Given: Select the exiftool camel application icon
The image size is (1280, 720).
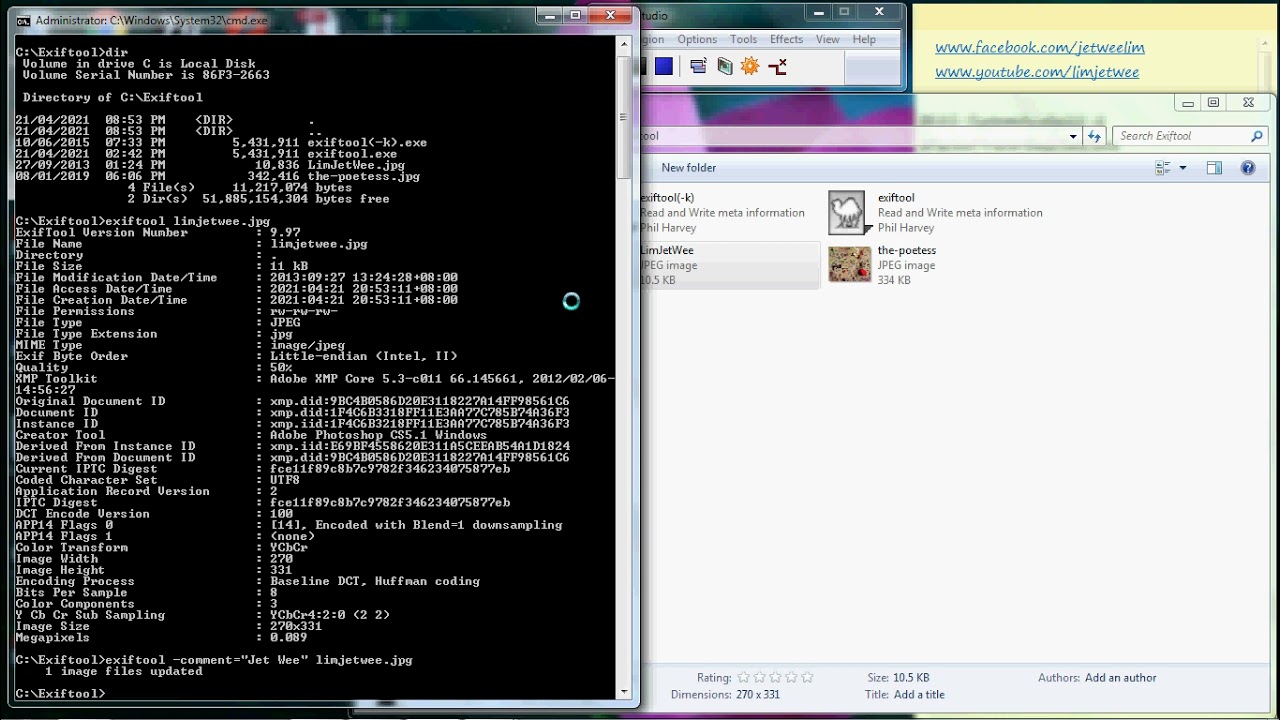Looking at the screenshot, I should pos(847,212).
